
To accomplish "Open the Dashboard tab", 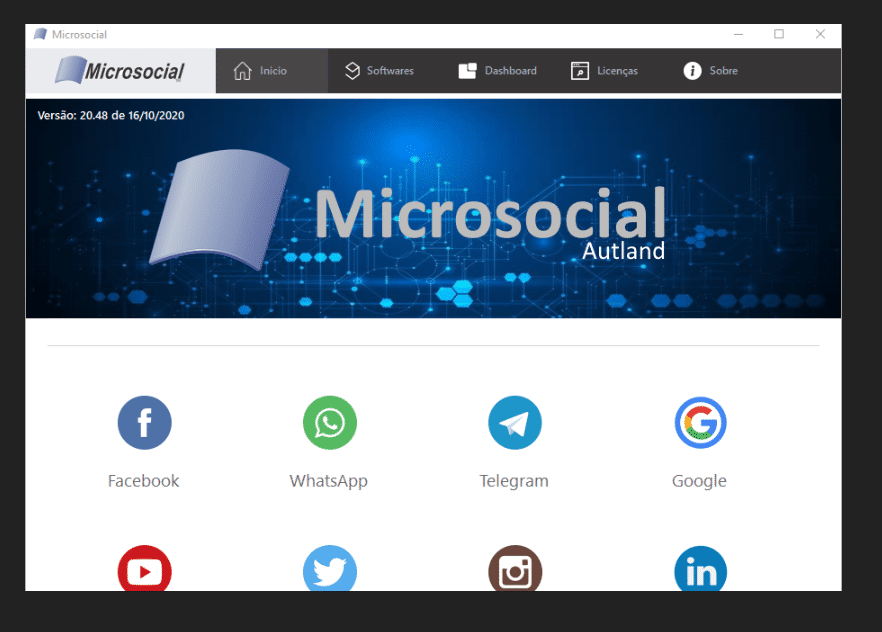I will click(497, 71).
